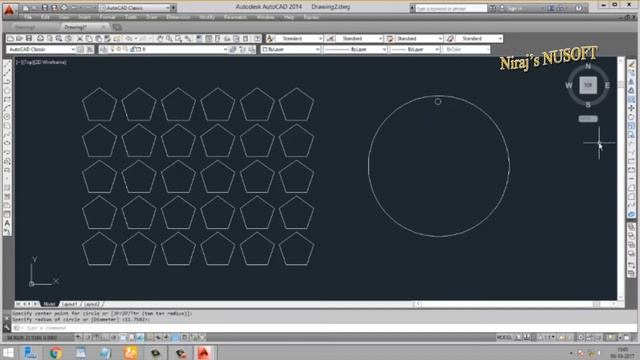Open the Multileader Style 'Standard' dropdown
Image resolution: width=640 pixels, height=360 pixels.
479,38
